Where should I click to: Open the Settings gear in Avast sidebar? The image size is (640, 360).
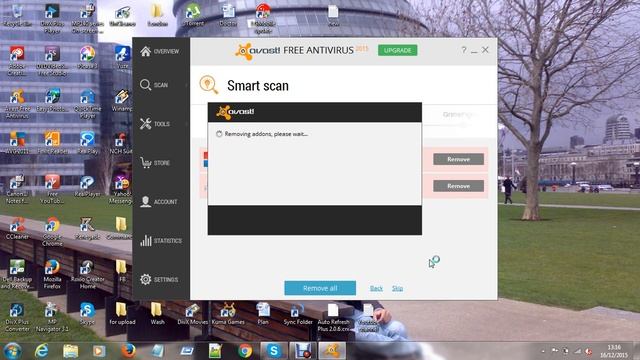pos(159,280)
